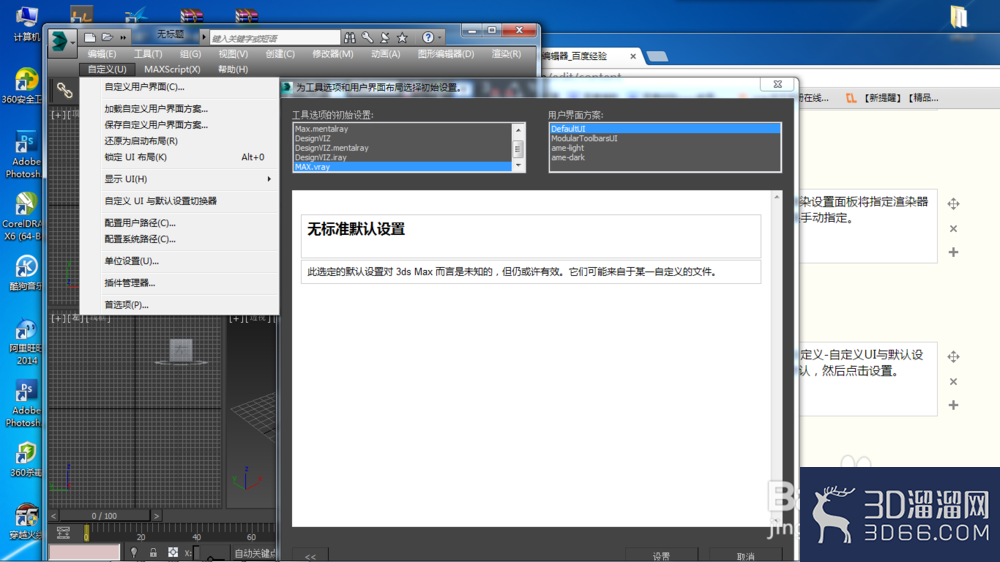Open the 3ds Max application logo menu
1000x562 pixels.
tap(61, 42)
